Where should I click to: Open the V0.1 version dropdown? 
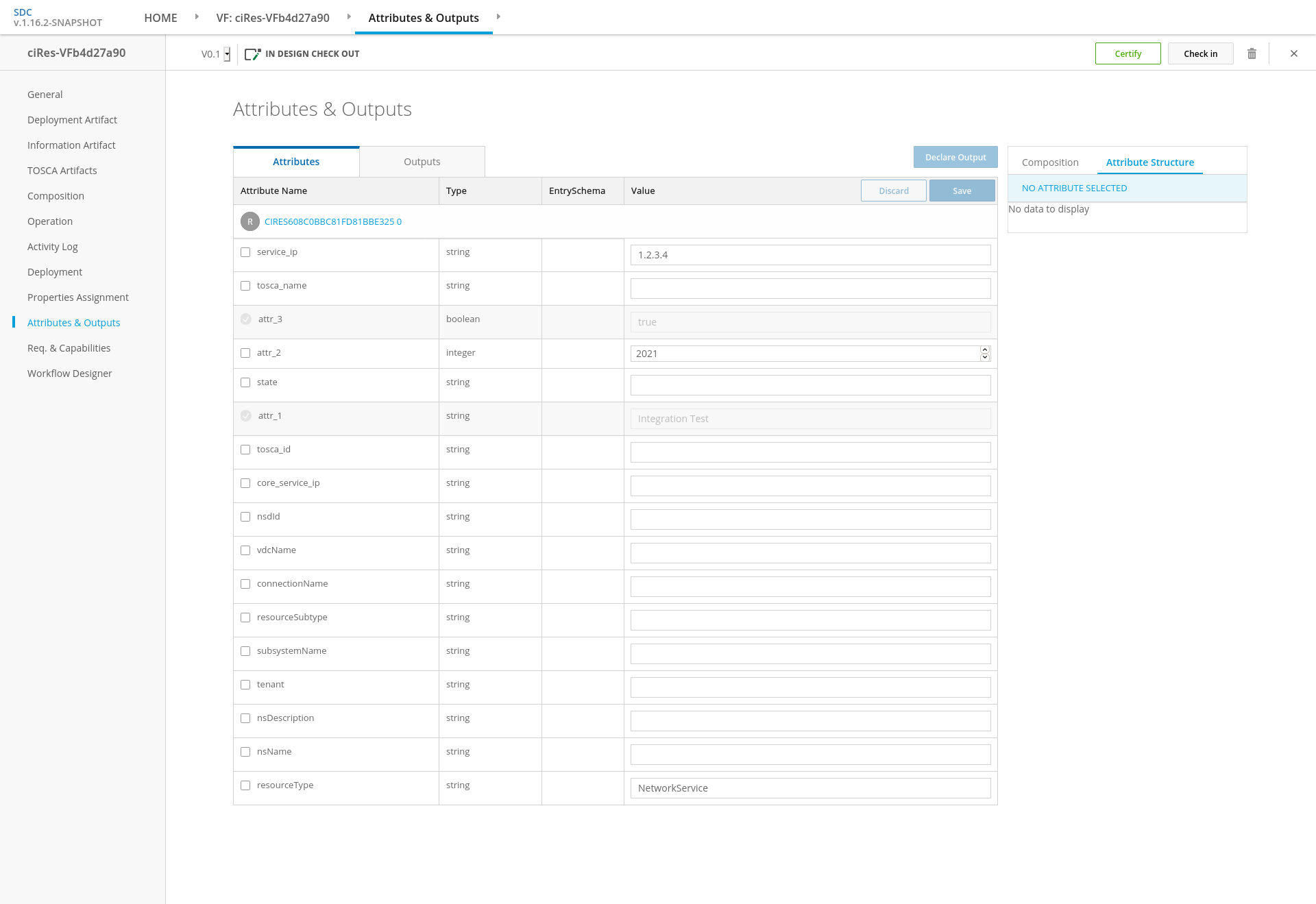coord(227,54)
